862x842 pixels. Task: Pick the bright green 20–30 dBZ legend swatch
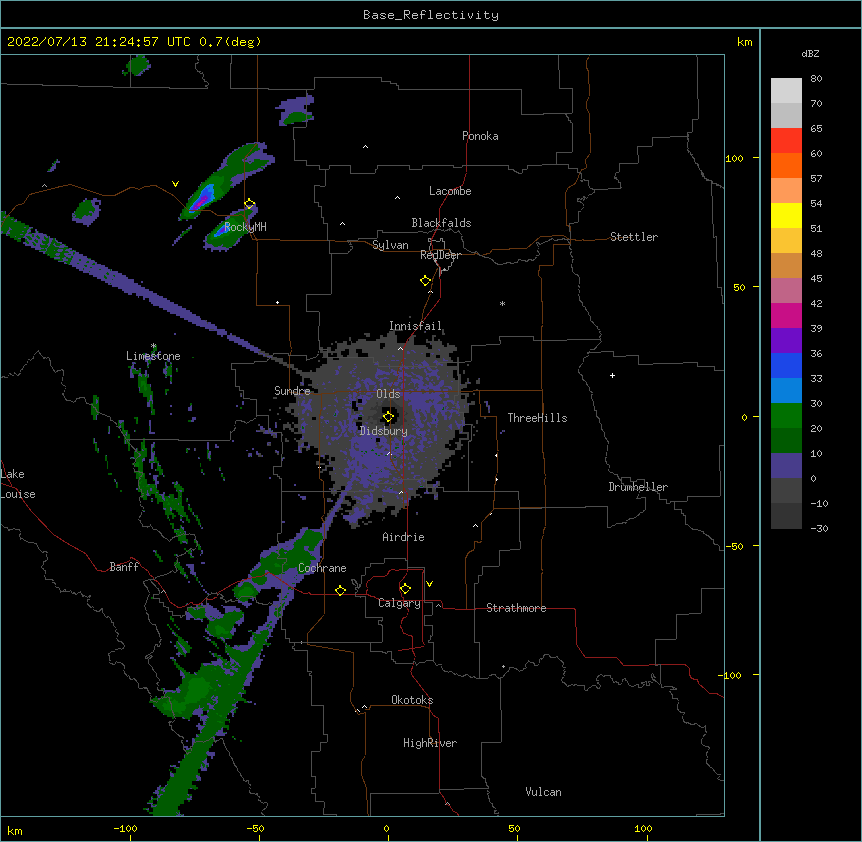coord(786,416)
